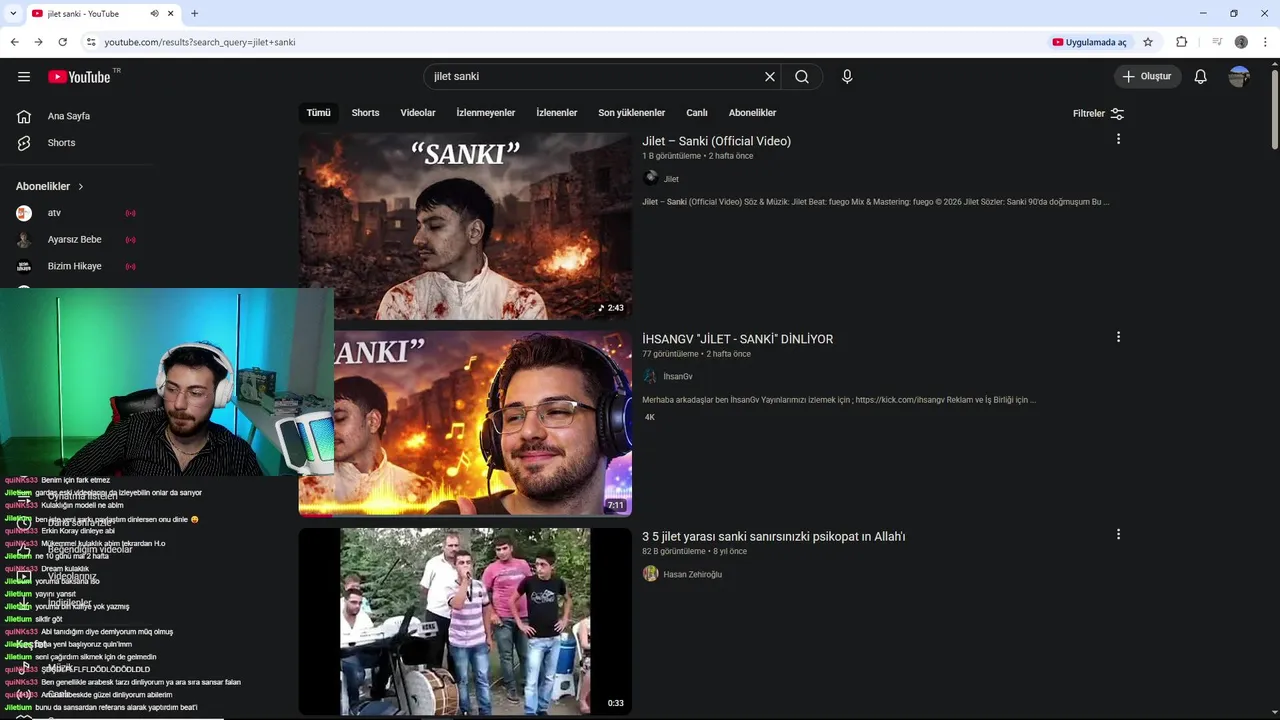
Task: Start voice search with the microphone icon
Action: (847, 77)
